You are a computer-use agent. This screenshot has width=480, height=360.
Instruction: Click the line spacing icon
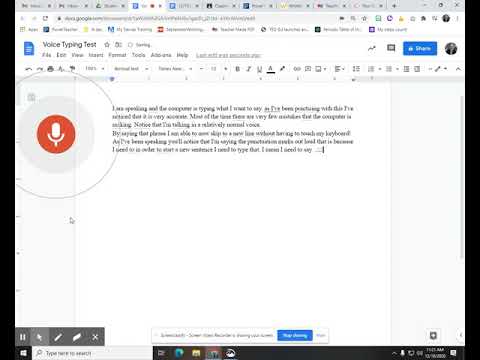pyautogui.click(x=356, y=69)
